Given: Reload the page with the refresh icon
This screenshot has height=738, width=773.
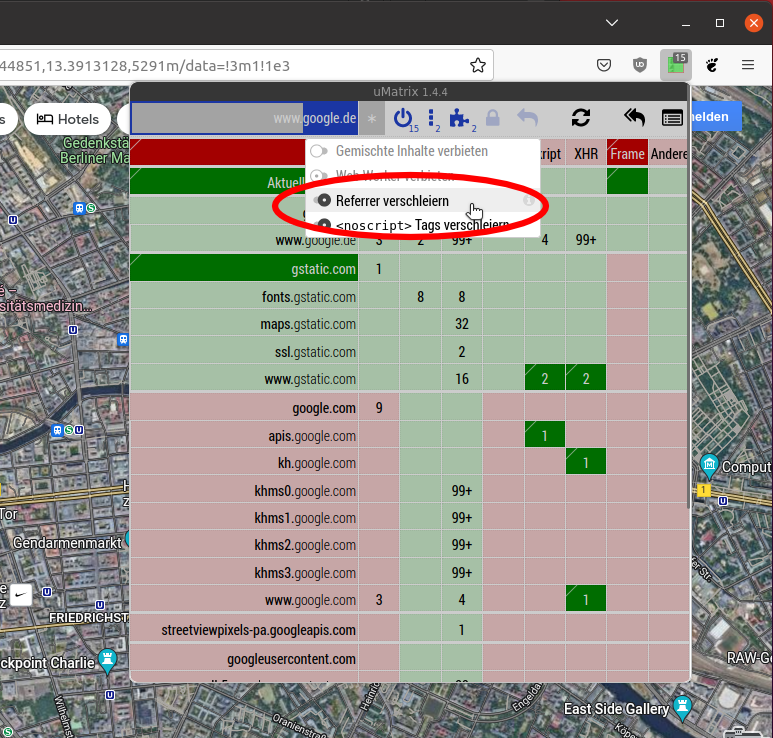Looking at the screenshot, I should (581, 118).
